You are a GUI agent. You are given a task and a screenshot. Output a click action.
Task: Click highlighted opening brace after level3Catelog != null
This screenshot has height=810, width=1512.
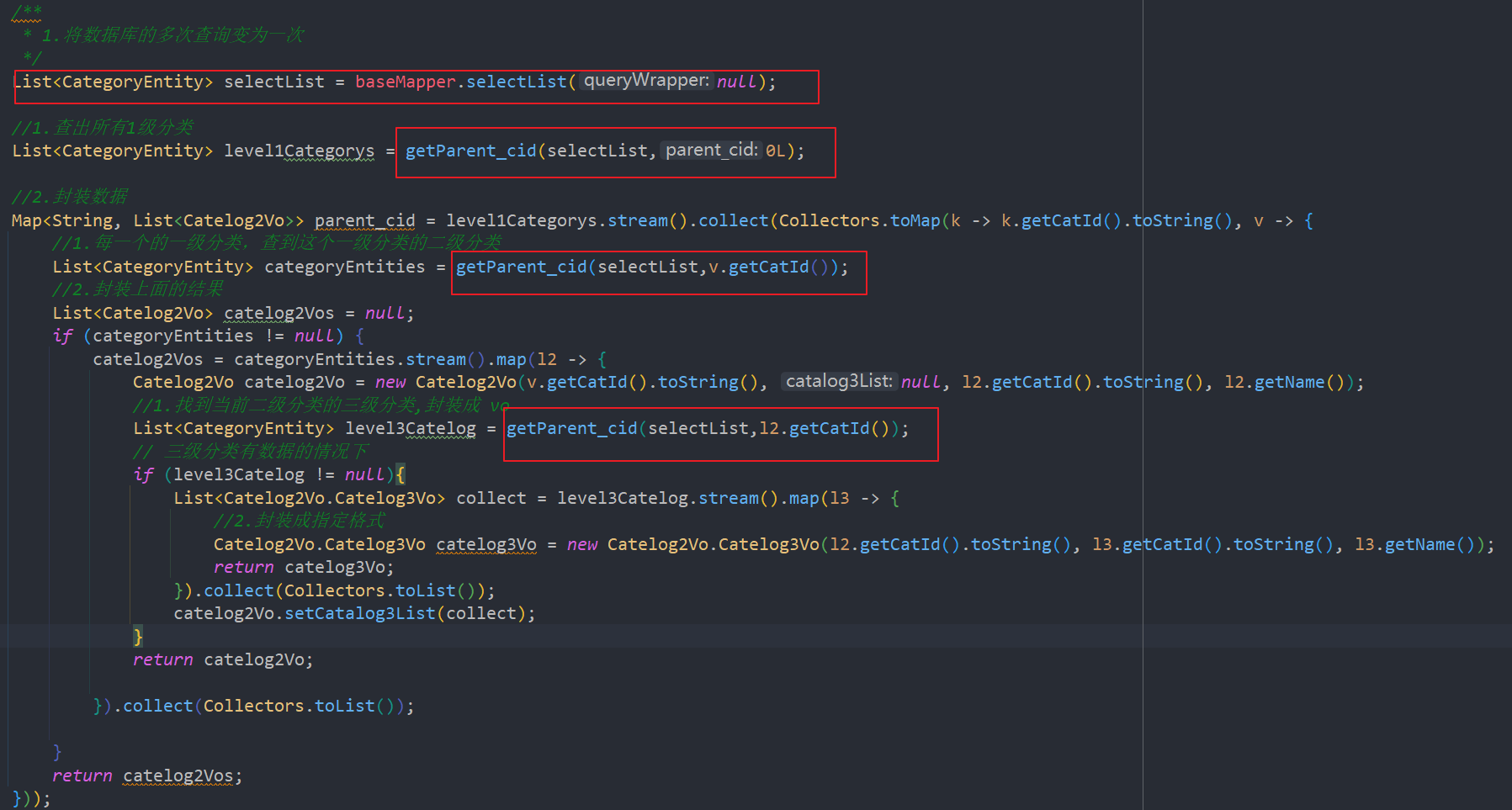click(401, 474)
